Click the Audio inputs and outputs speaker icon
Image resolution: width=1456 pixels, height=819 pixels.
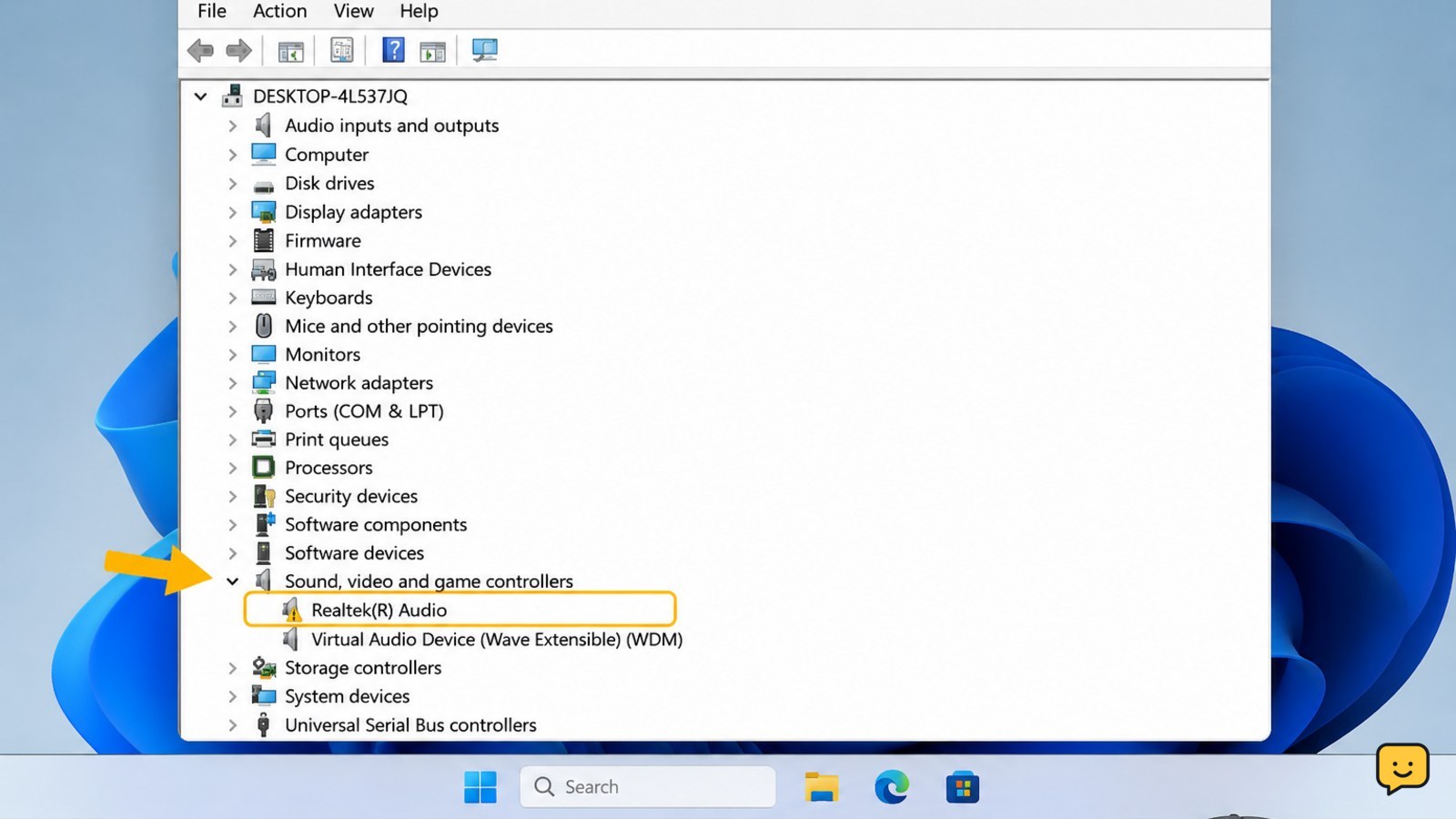point(263,125)
